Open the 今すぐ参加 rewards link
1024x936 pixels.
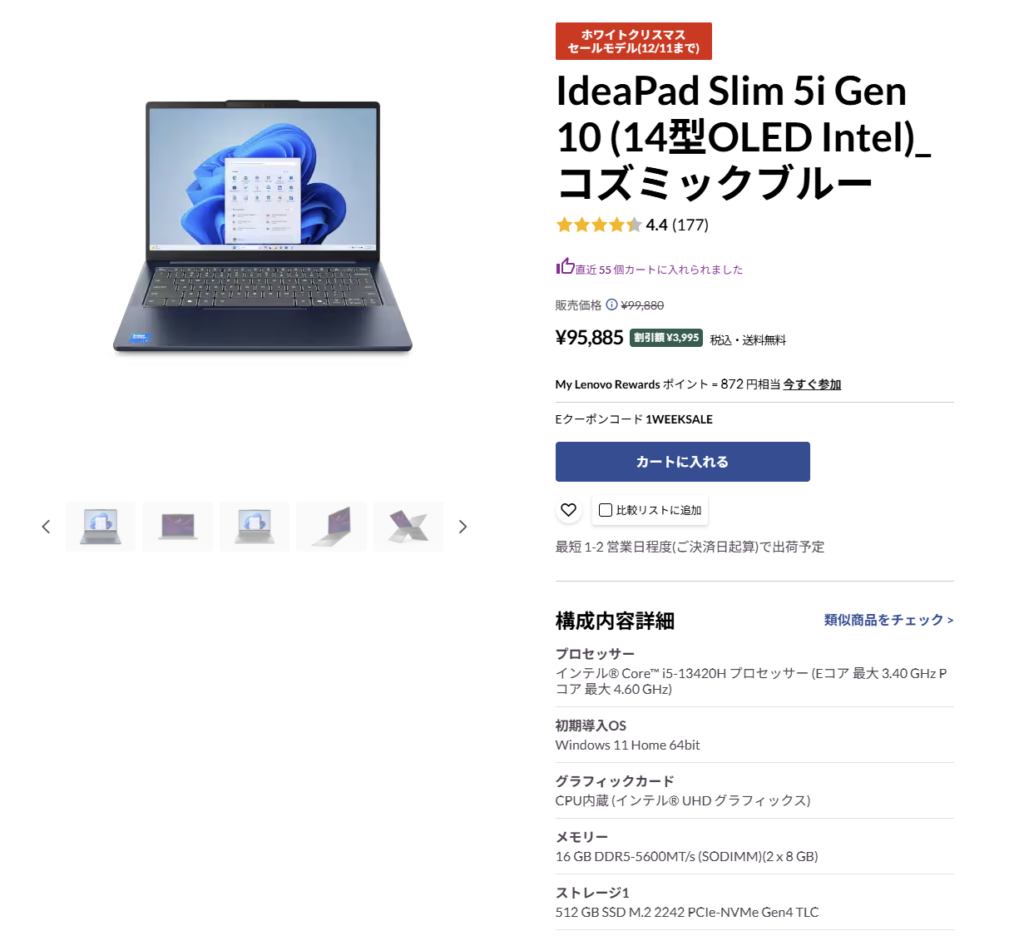pos(812,384)
